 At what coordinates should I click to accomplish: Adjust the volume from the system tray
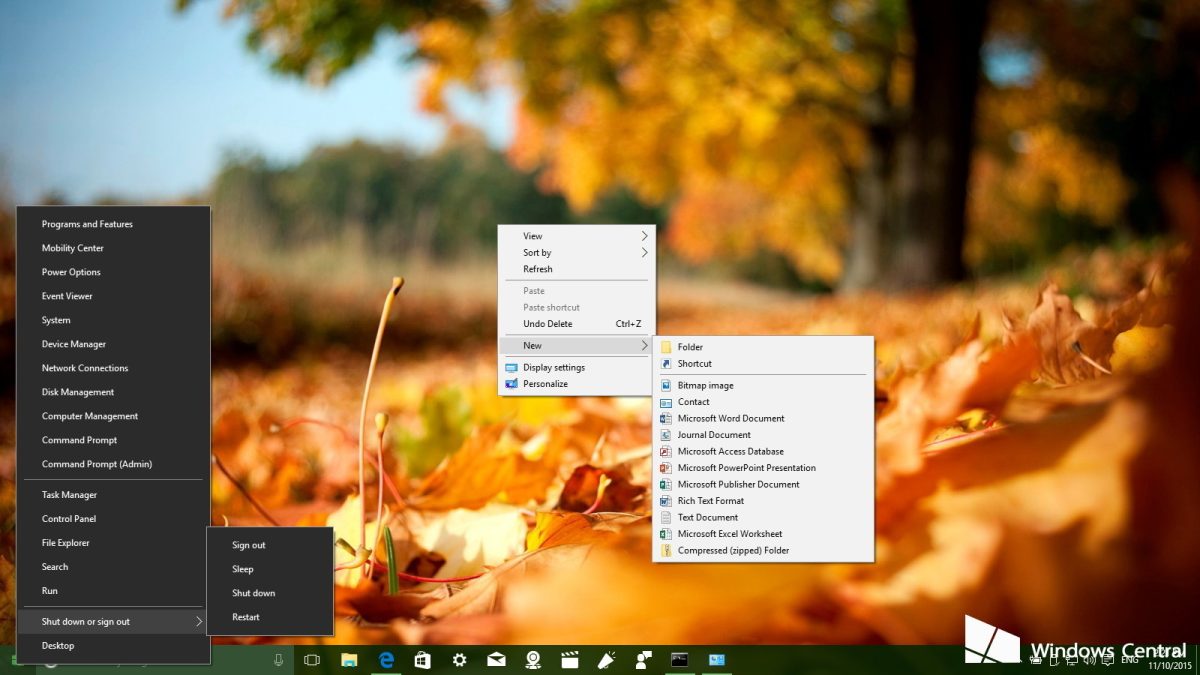coord(1089,661)
